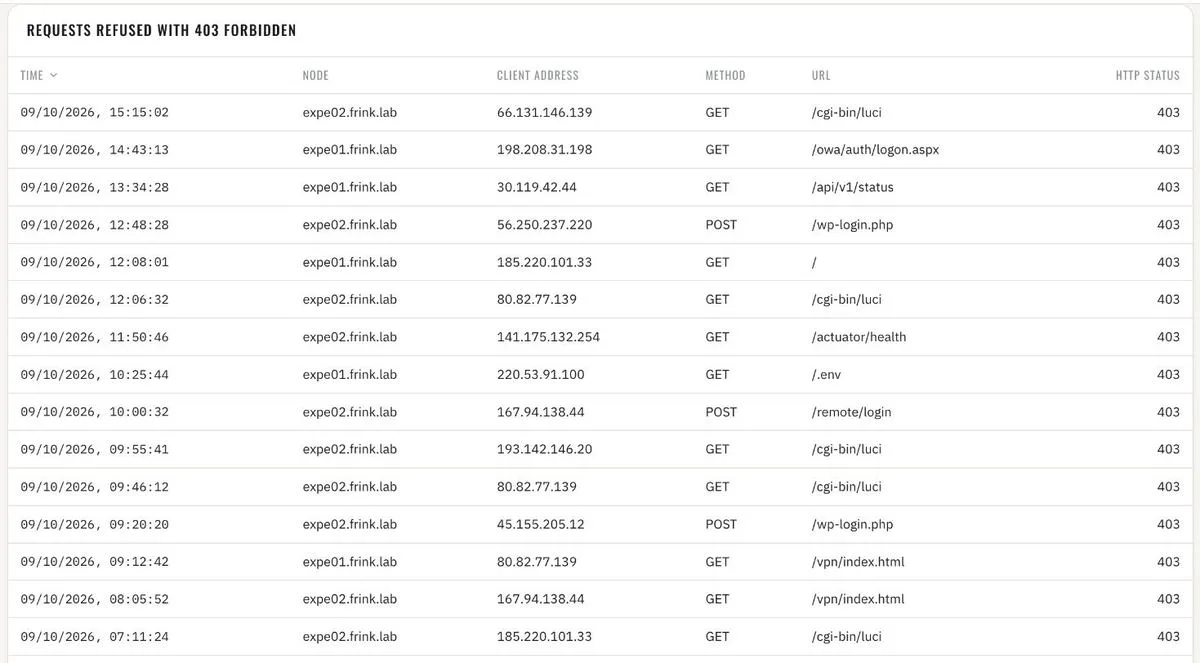Select client address 185.220.101.33 at 07:11:24
This screenshot has width=1200, height=663.
(x=544, y=636)
